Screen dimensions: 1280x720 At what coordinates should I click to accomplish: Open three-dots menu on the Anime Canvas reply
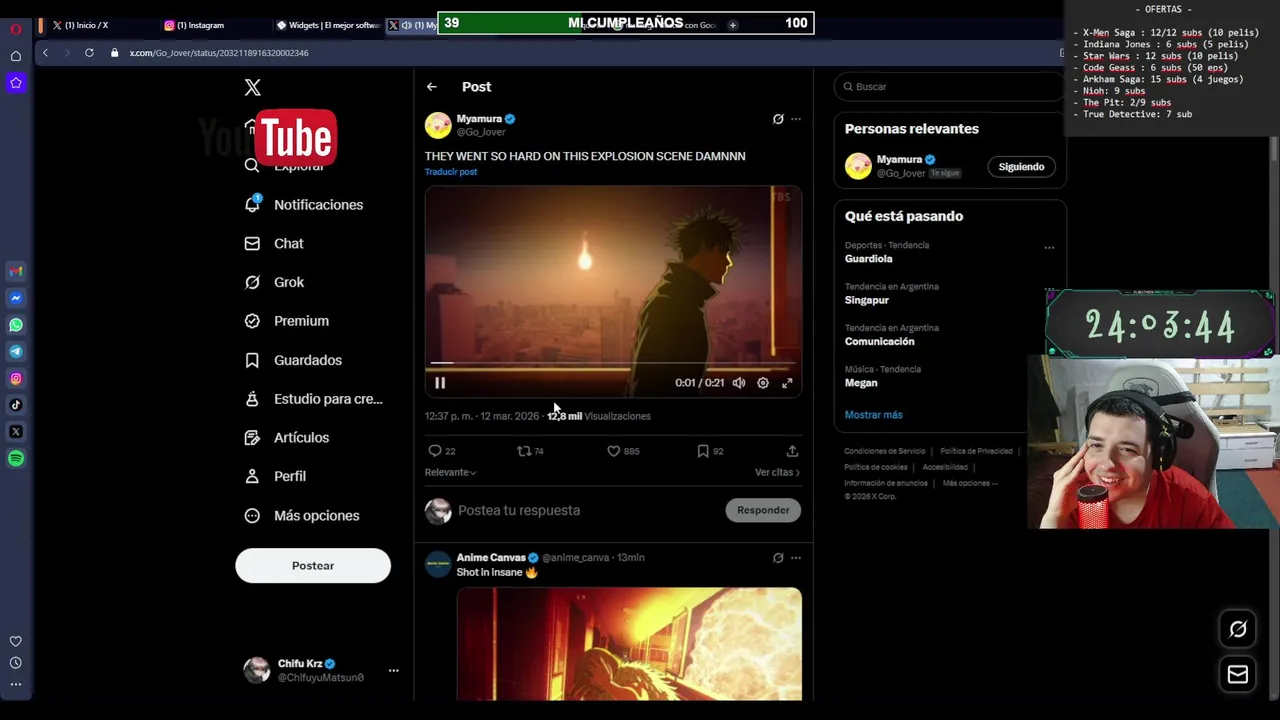point(796,558)
